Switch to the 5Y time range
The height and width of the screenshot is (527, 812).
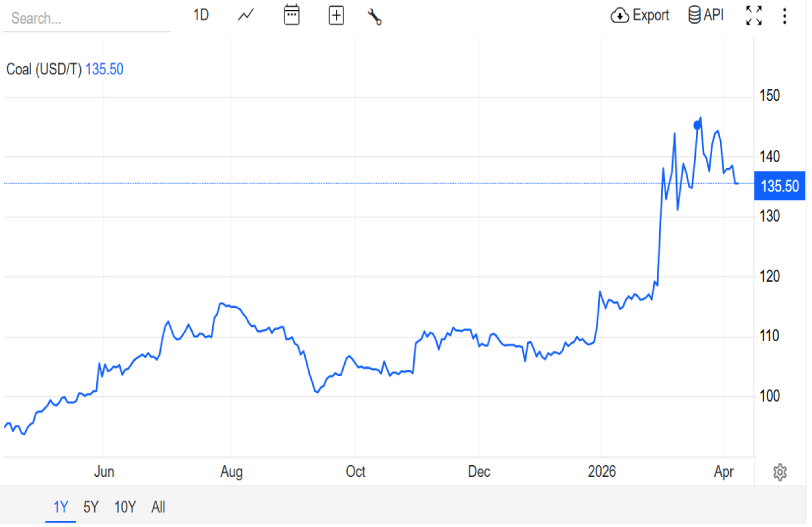pyautogui.click(x=91, y=507)
